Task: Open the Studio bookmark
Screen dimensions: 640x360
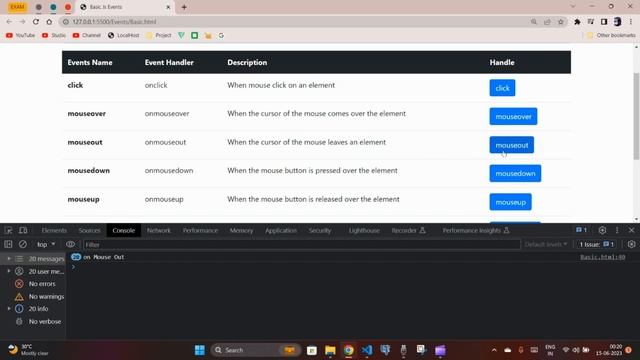Action: 54,36
